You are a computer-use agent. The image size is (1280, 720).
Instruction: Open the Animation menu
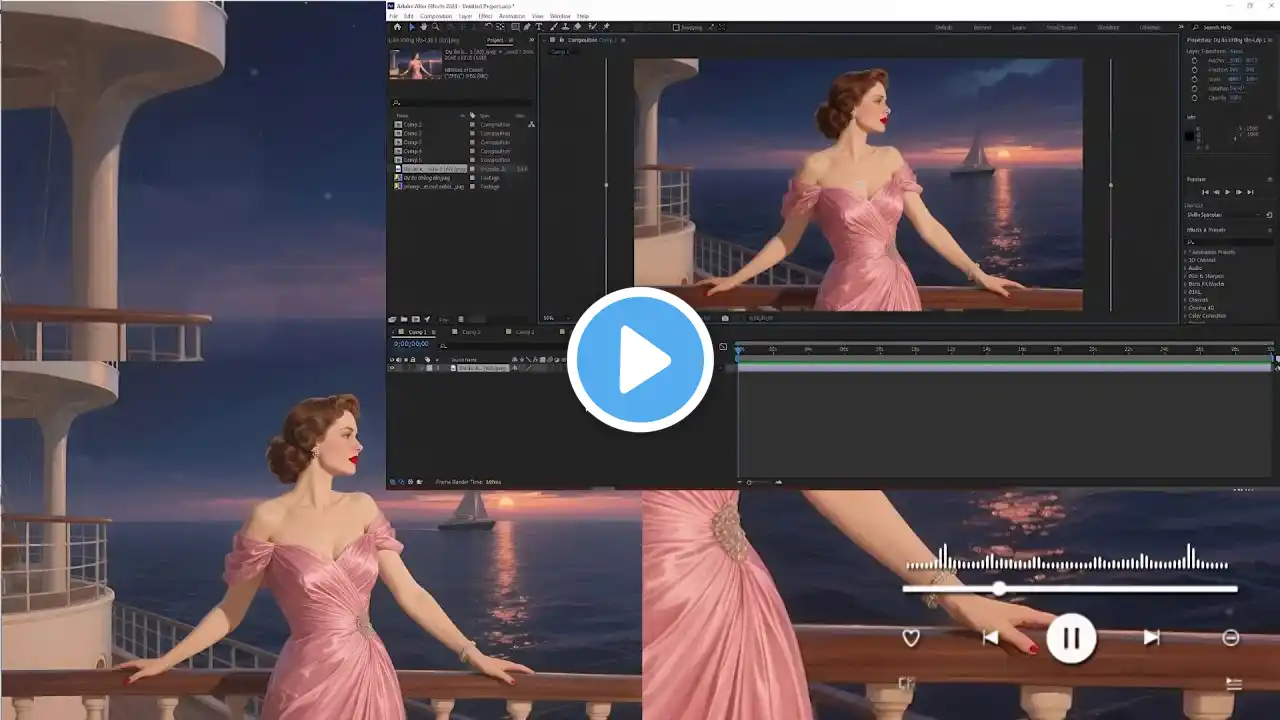pyautogui.click(x=511, y=16)
